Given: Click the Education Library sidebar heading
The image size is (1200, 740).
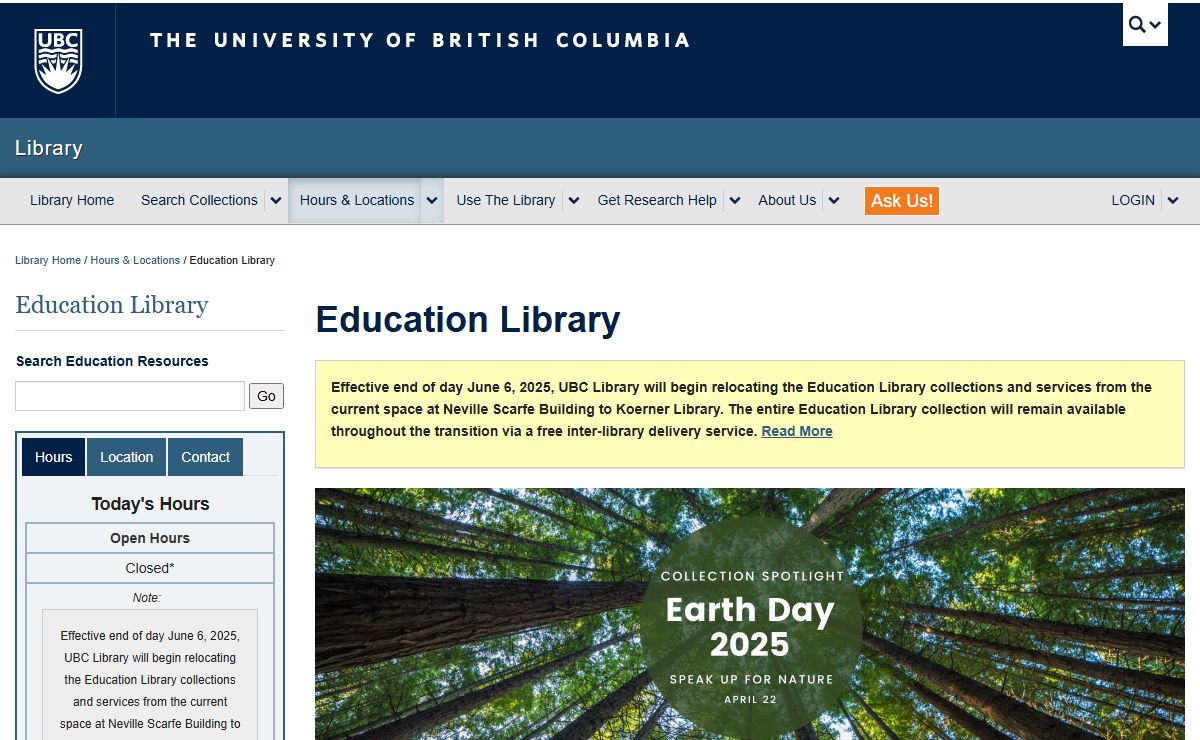Looking at the screenshot, I should [x=112, y=305].
